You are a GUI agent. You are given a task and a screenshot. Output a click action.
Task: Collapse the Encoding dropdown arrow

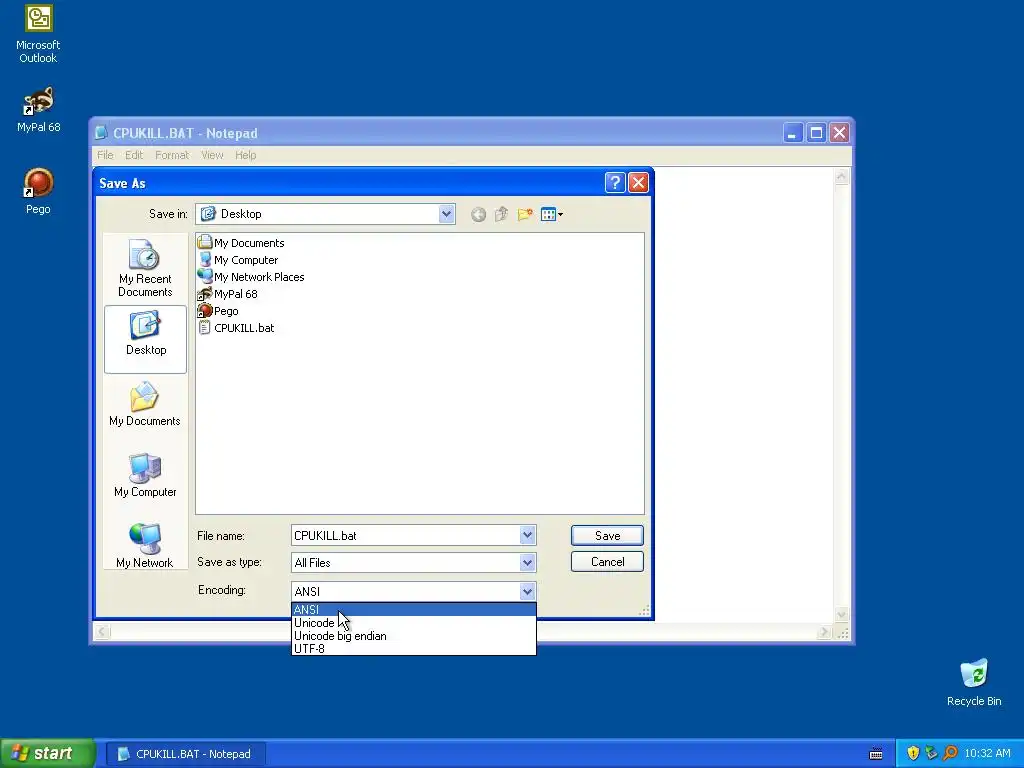528,591
